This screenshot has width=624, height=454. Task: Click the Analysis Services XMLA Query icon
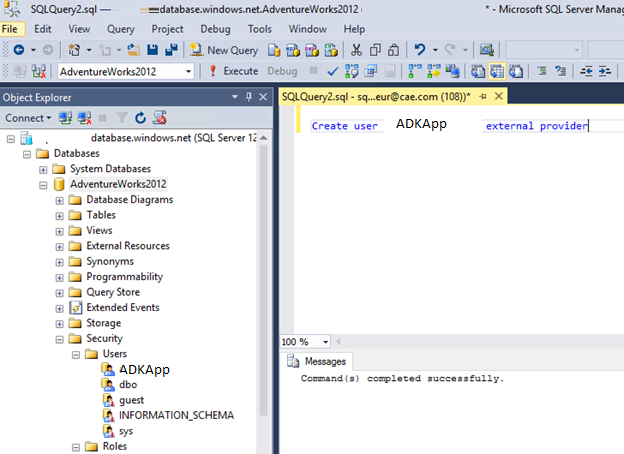click(x=331, y=51)
